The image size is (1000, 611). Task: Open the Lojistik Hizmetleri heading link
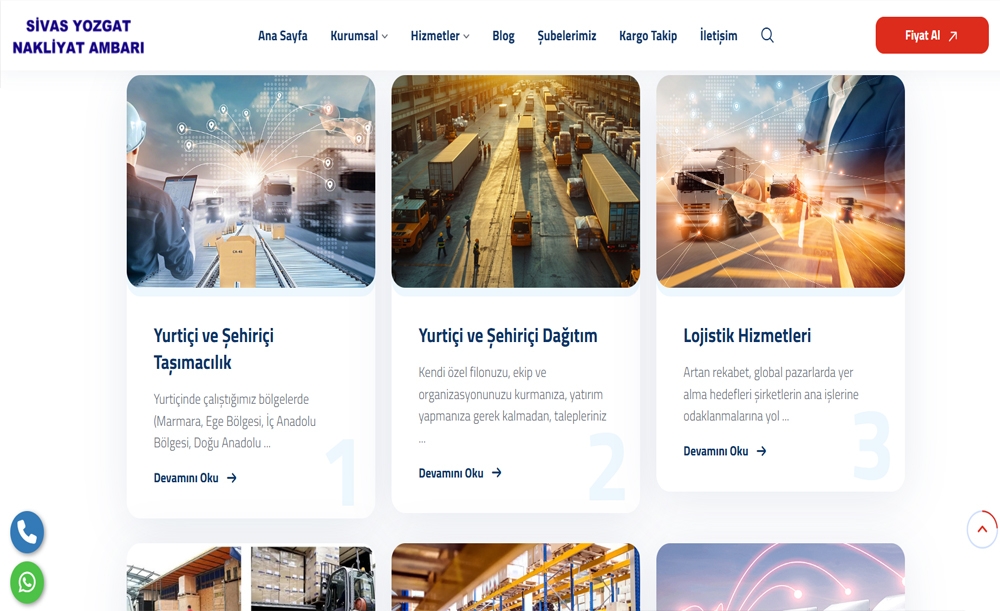point(746,335)
